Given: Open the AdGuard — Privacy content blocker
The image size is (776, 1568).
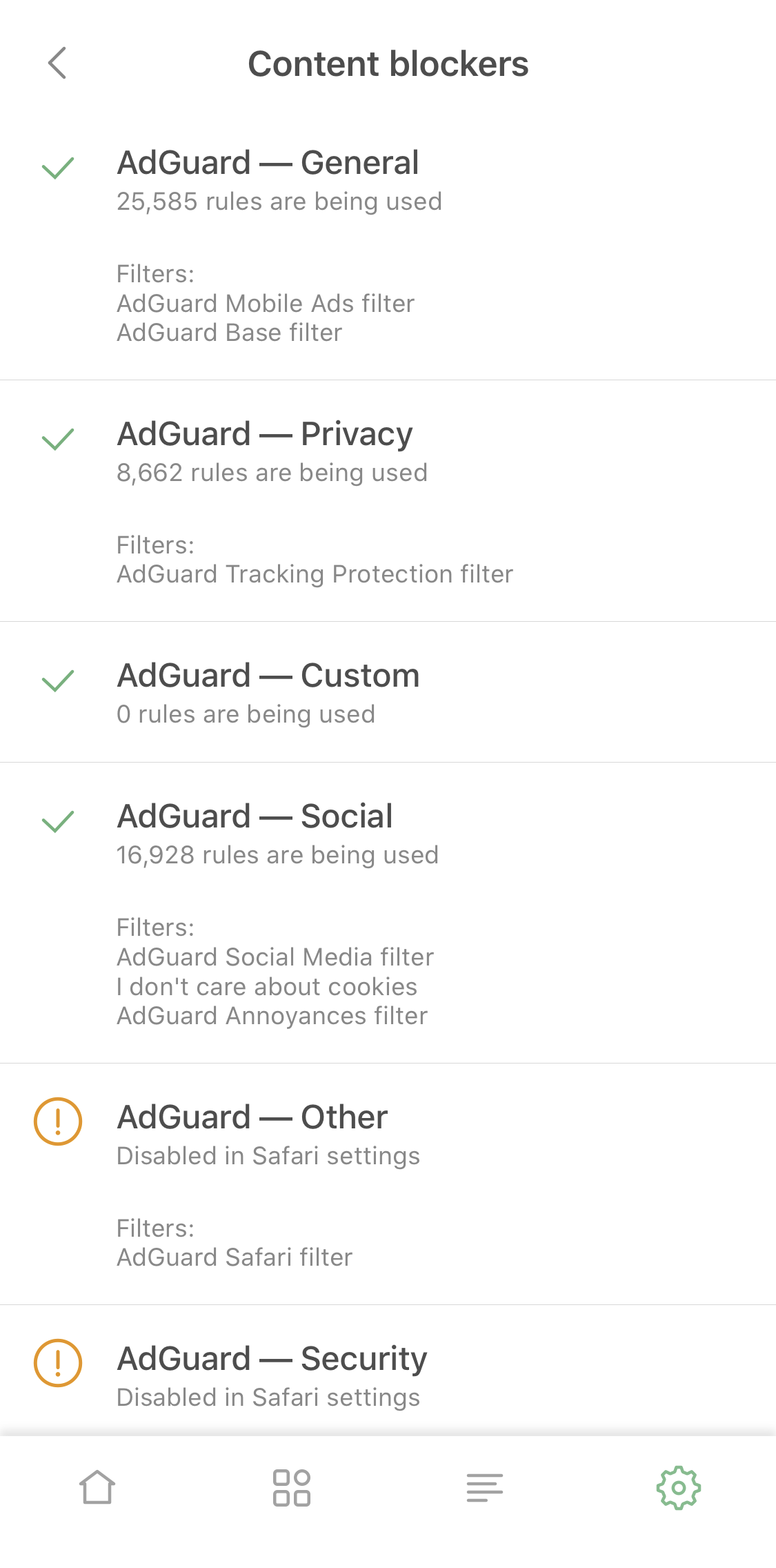Looking at the screenshot, I should click(x=265, y=434).
